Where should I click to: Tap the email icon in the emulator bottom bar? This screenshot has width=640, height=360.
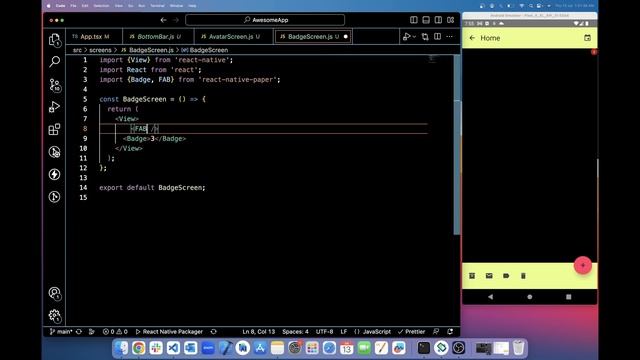click(x=489, y=276)
